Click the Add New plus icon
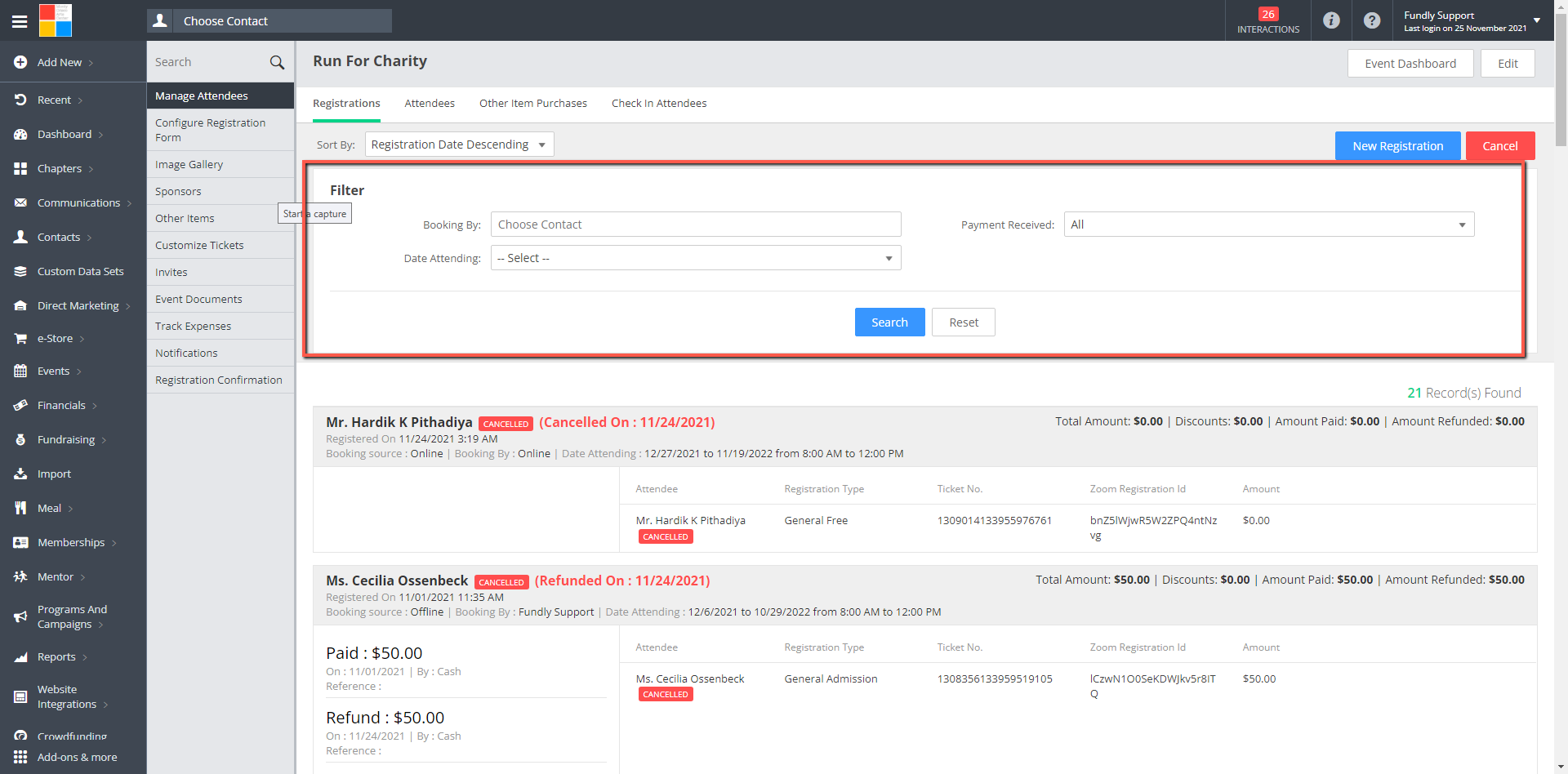 point(20,62)
